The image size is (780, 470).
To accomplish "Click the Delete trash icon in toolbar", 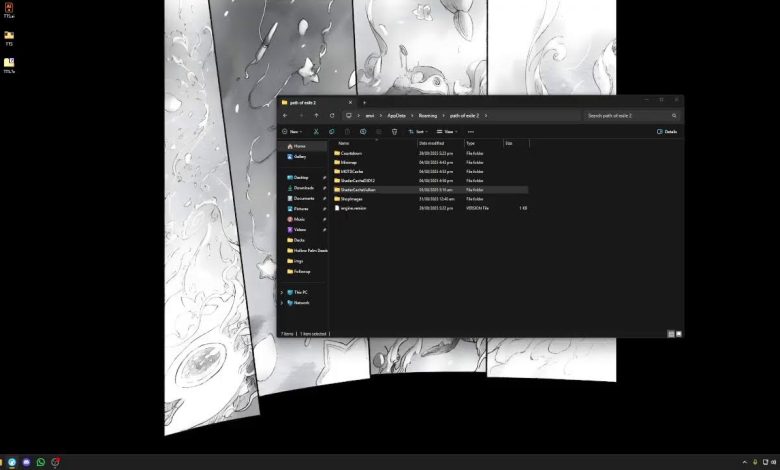I will pos(395,131).
